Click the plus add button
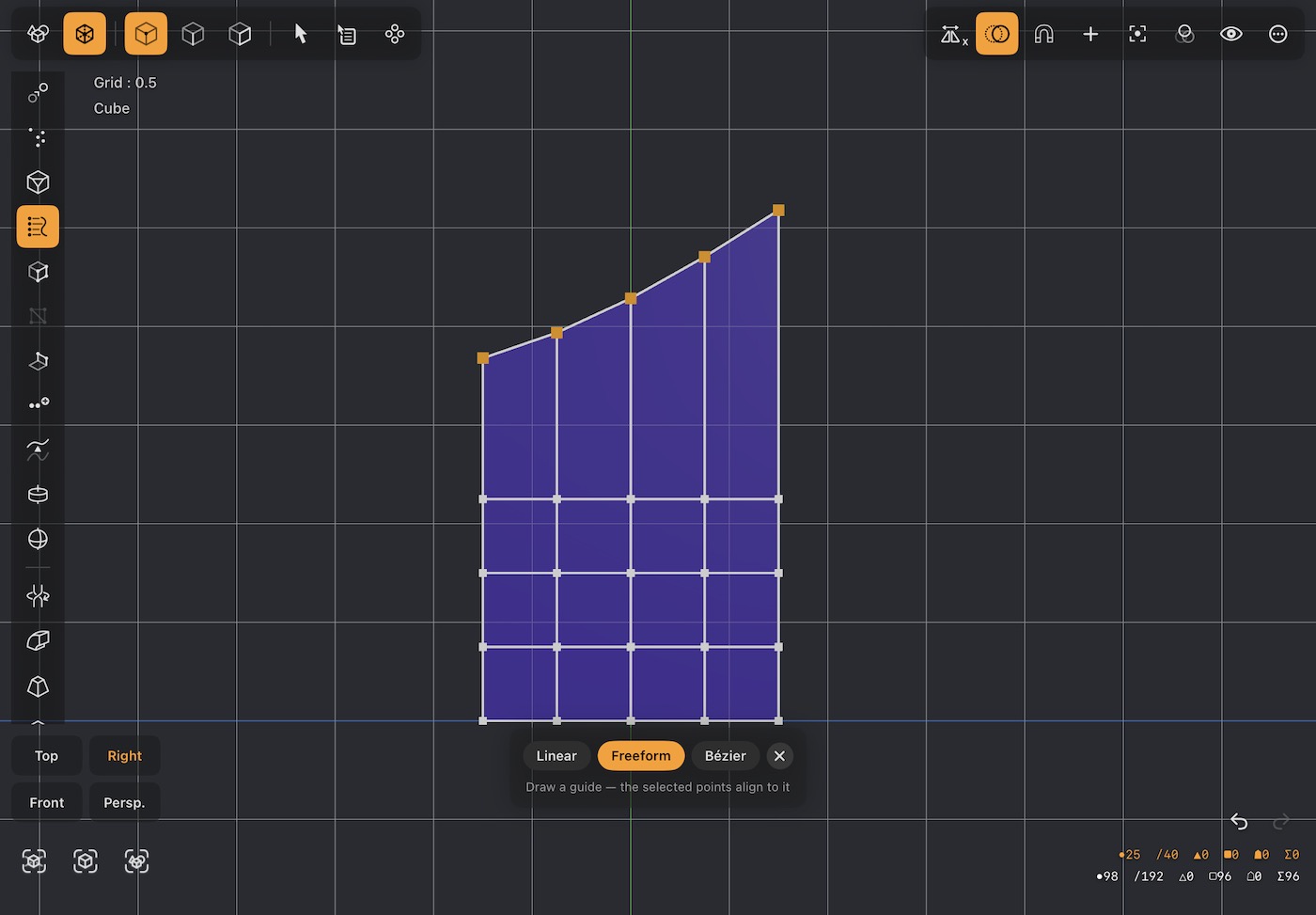The image size is (1316, 915). click(1090, 34)
